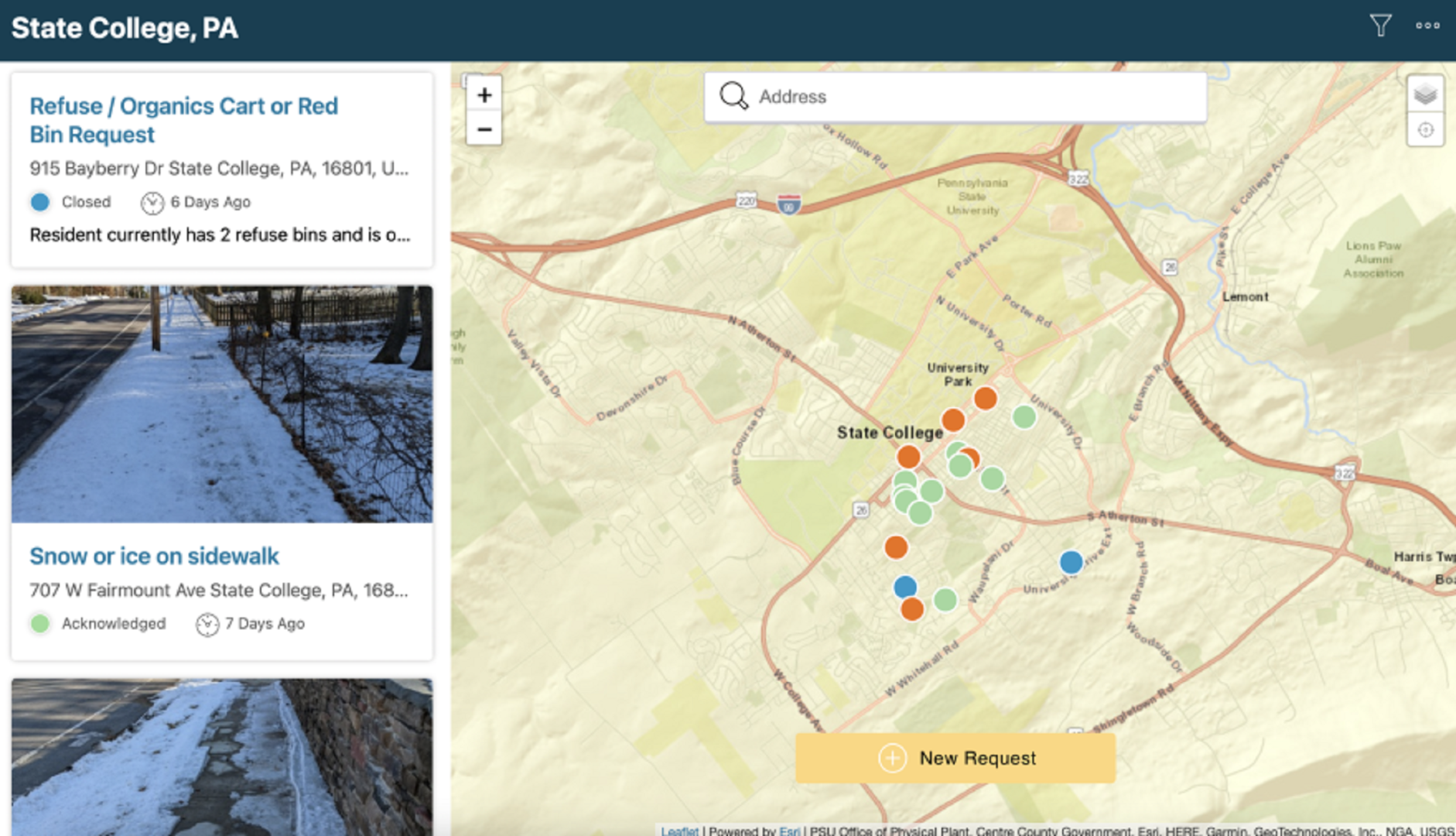The height and width of the screenshot is (836, 1456).
Task: Open the Esri attribution link
Action: 790,831
